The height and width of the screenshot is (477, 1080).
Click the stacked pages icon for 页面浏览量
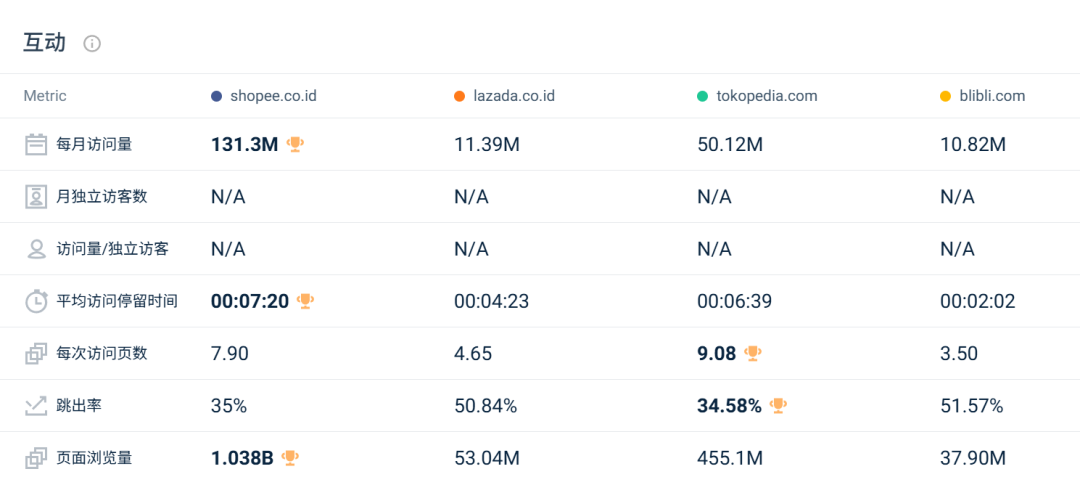[x=36, y=458]
